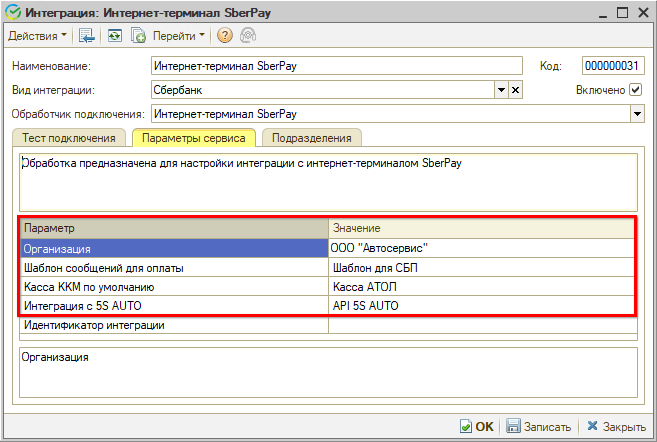The image size is (657, 442).
Task: Click the Записать save button
Action: point(538,426)
